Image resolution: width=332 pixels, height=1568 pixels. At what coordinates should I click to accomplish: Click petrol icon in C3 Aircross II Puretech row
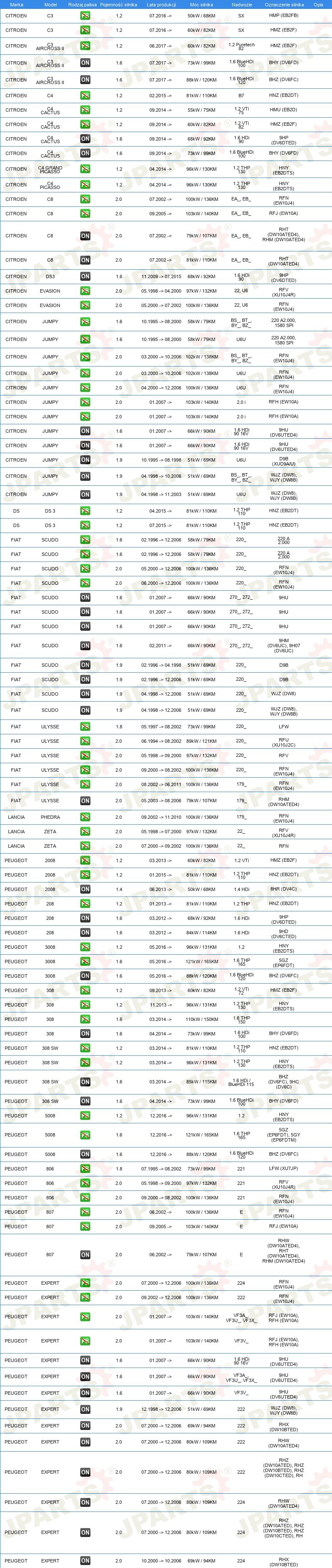[x=85, y=45]
